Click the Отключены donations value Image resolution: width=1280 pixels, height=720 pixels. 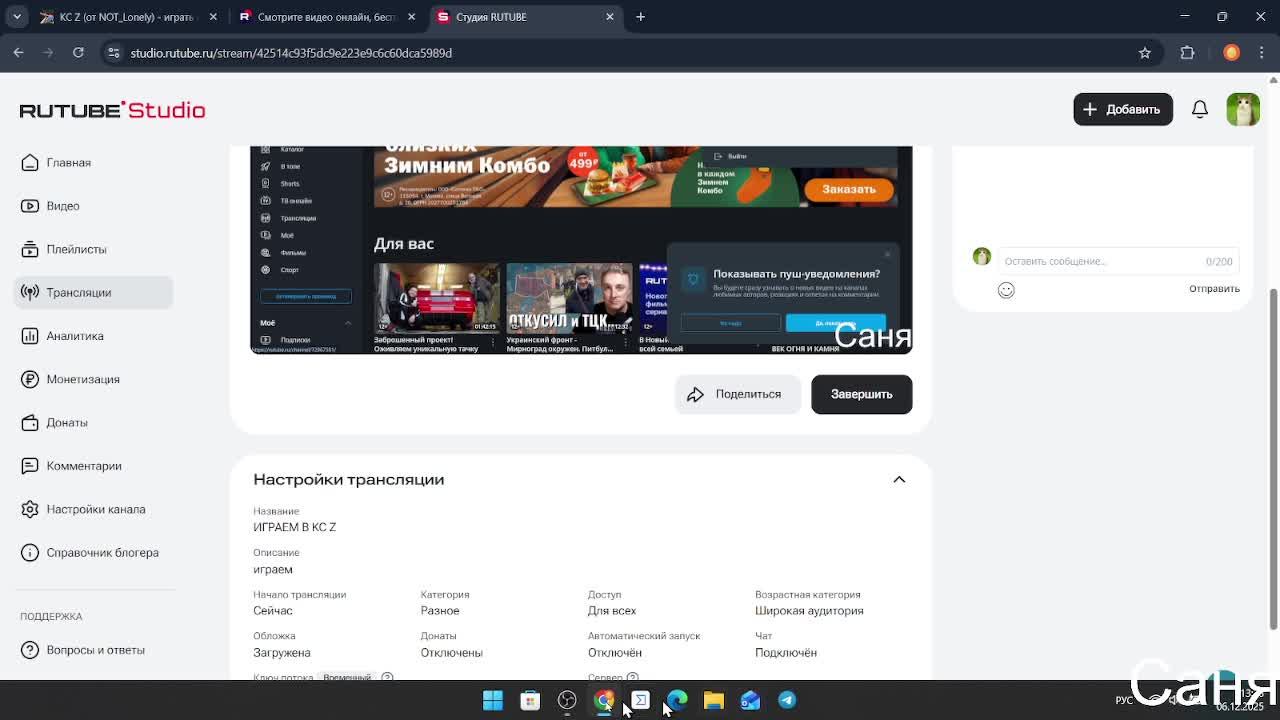pyautogui.click(x=451, y=653)
